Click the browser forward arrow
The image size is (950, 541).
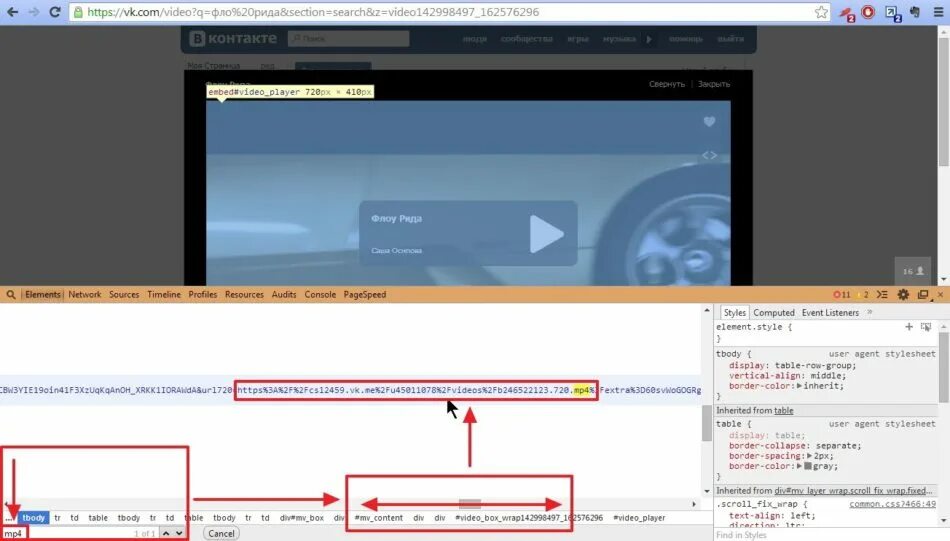point(33,12)
